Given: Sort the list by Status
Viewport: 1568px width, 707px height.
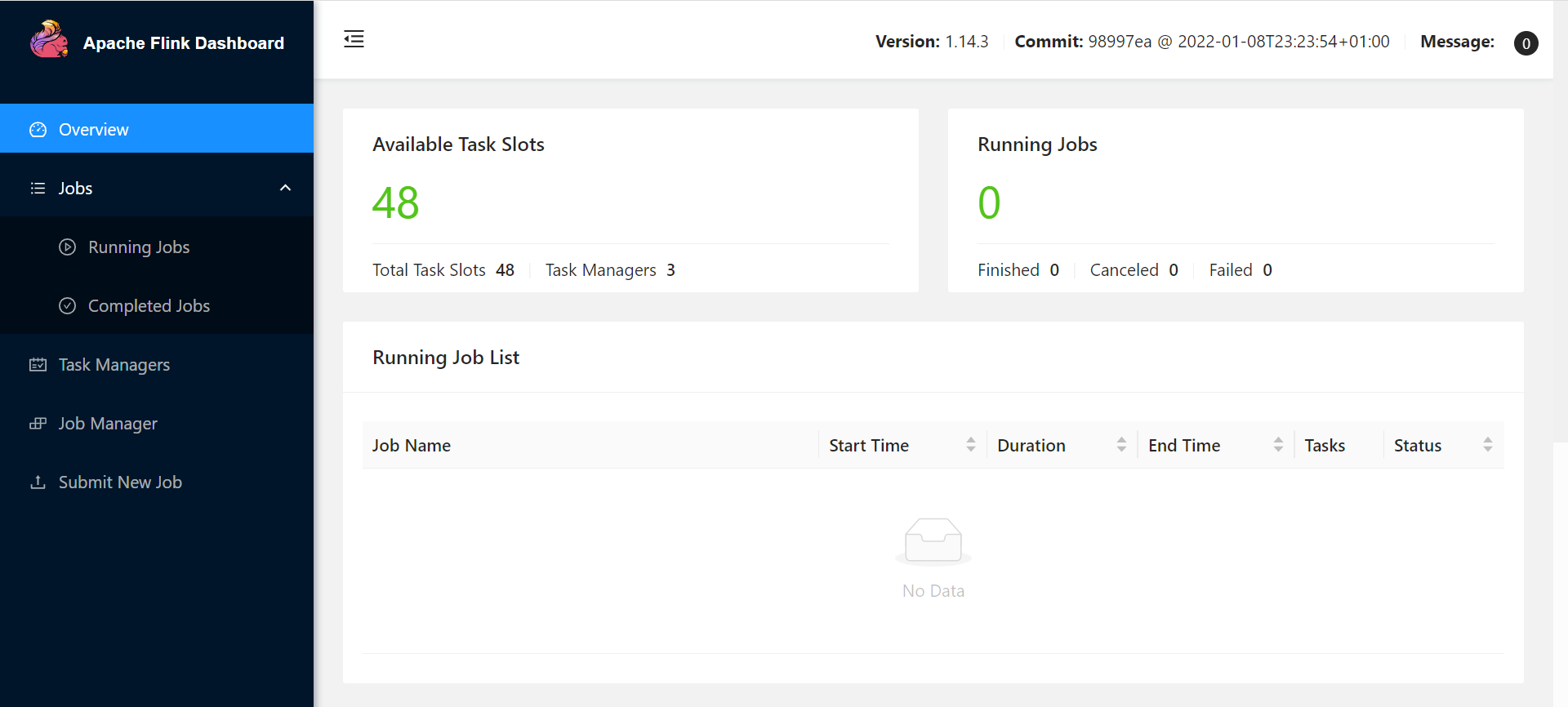Looking at the screenshot, I should [x=1444, y=445].
